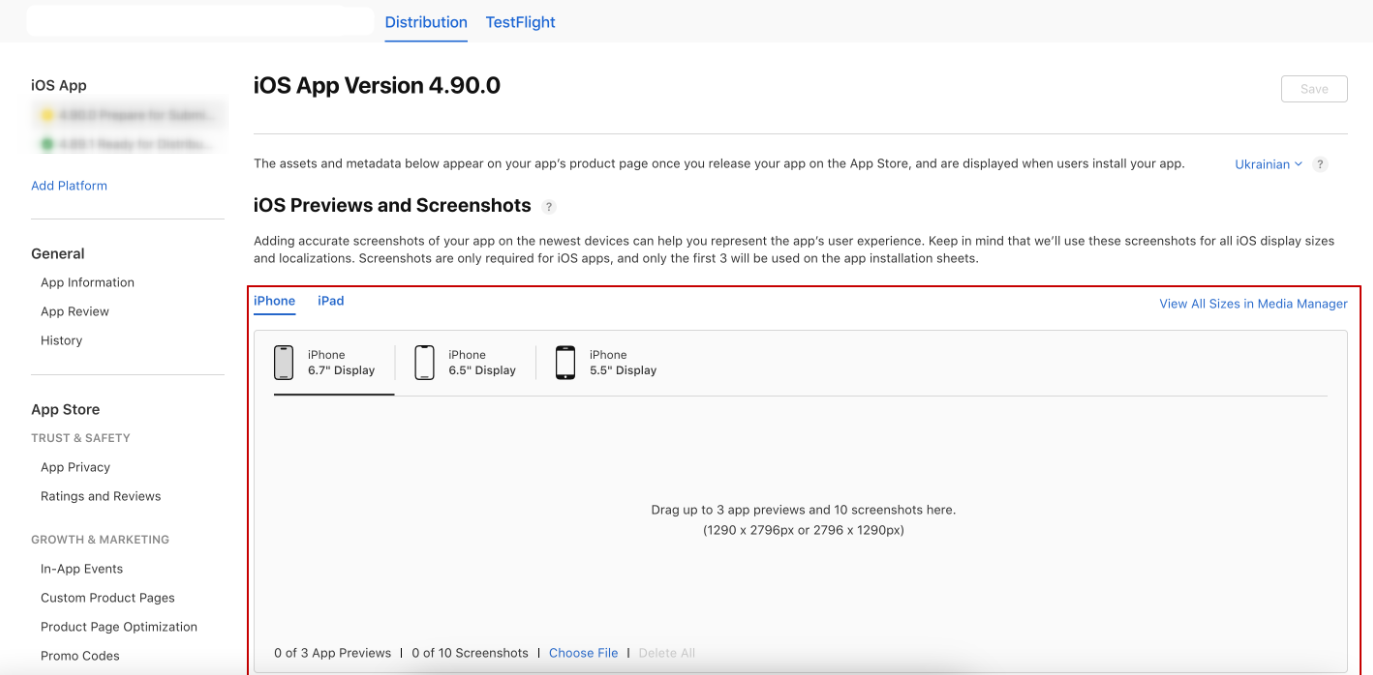
Task: Open help icon beside iOS Previews and Screenshots
Action: (x=548, y=207)
